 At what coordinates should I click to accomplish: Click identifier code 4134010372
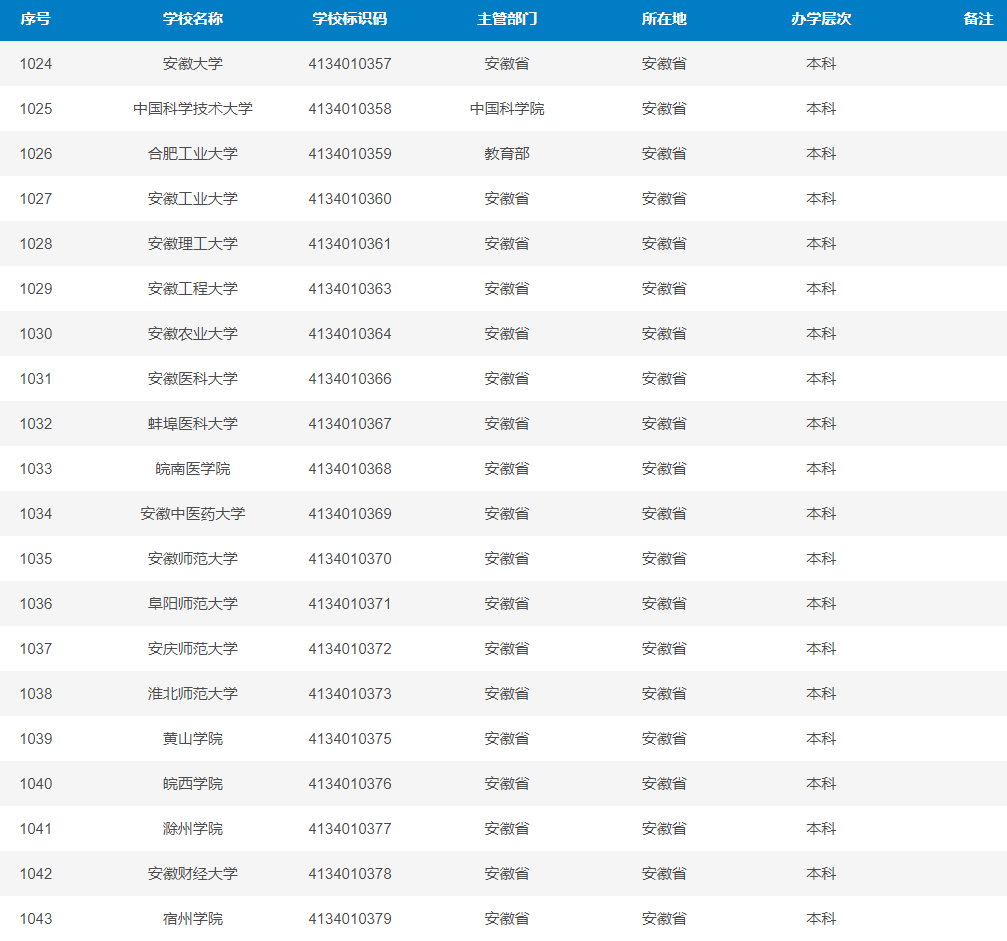350,648
